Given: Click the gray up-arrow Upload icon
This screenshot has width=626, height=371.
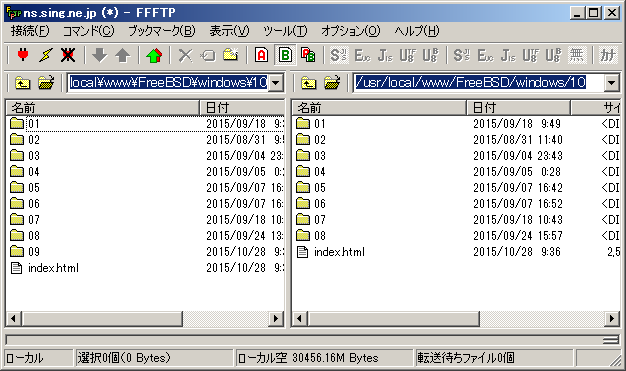Looking at the screenshot, I should [x=123, y=55].
